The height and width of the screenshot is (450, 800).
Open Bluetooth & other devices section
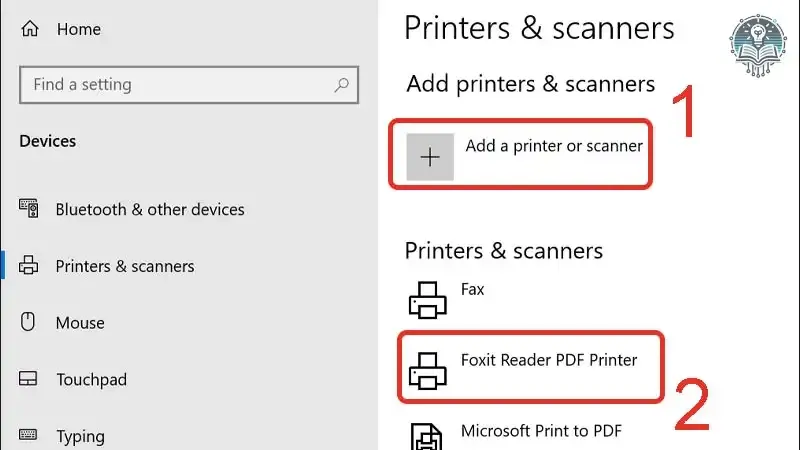click(150, 209)
